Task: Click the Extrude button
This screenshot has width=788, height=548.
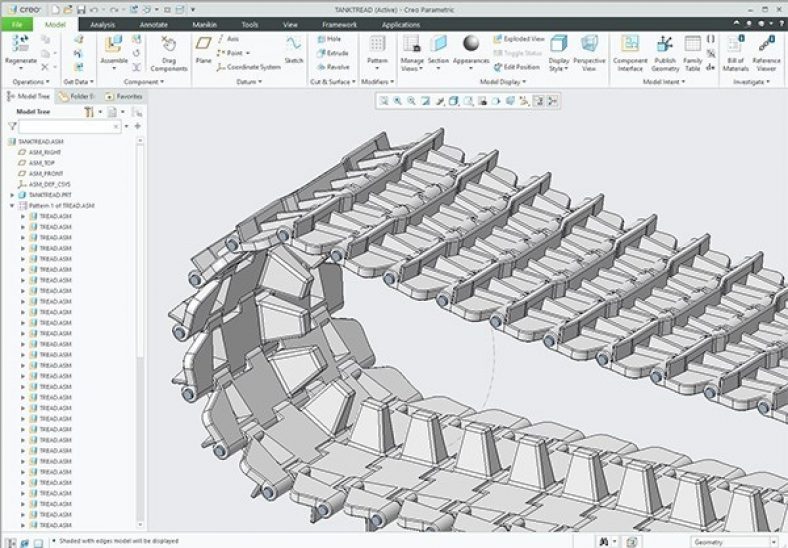Action: [331, 52]
